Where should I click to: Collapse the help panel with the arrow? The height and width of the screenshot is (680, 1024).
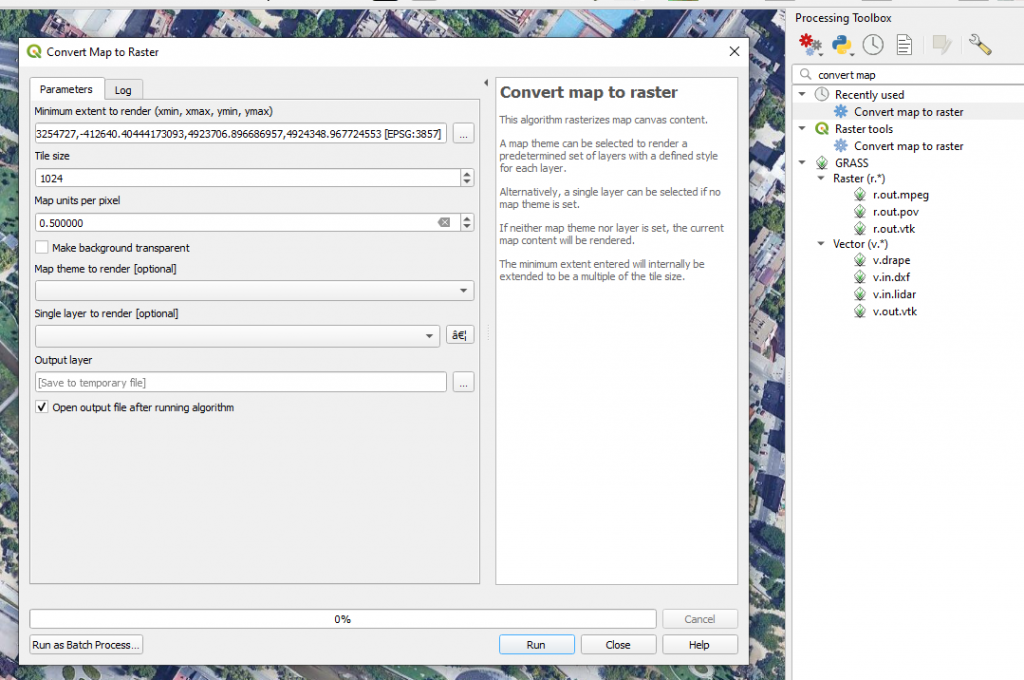(x=486, y=83)
